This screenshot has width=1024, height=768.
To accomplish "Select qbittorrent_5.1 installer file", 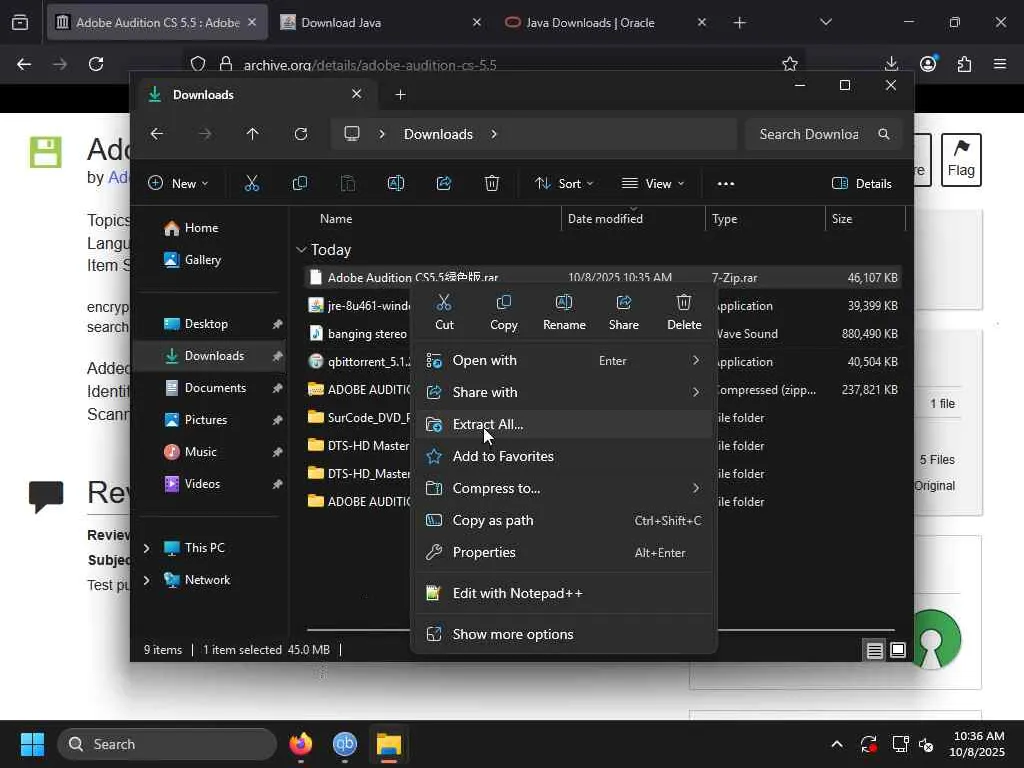I will [x=359, y=362].
